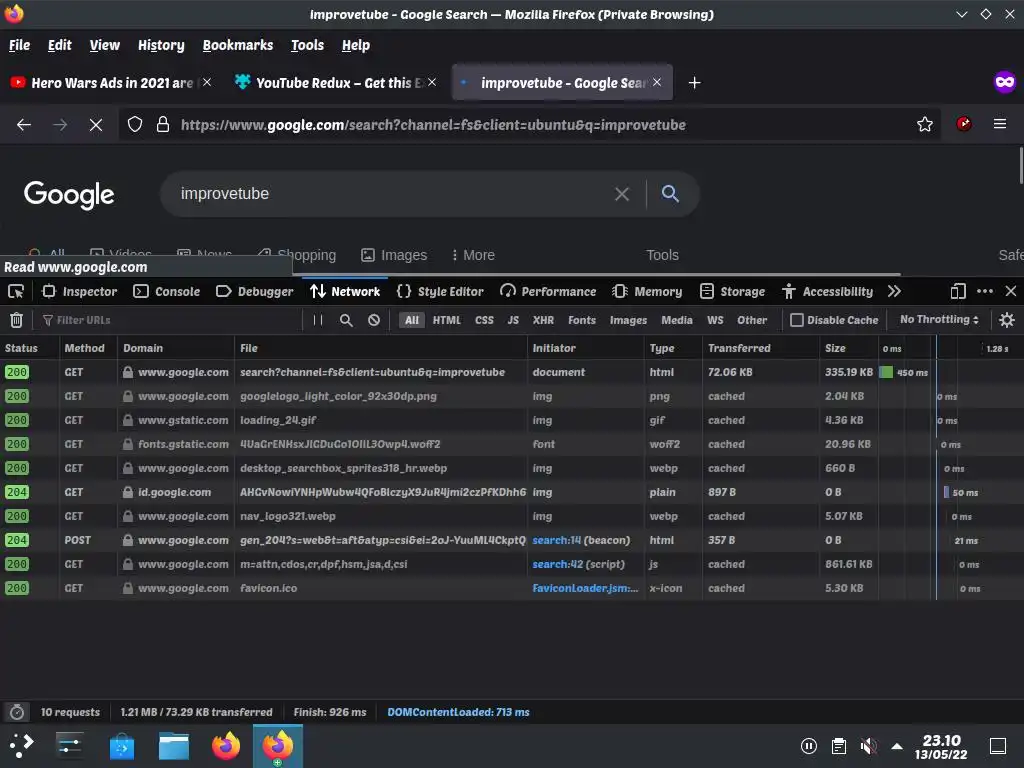The height and width of the screenshot is (768, 1024).
Task: Open devtools customize ellipsis menu
Action: click(x=985, y=291)
